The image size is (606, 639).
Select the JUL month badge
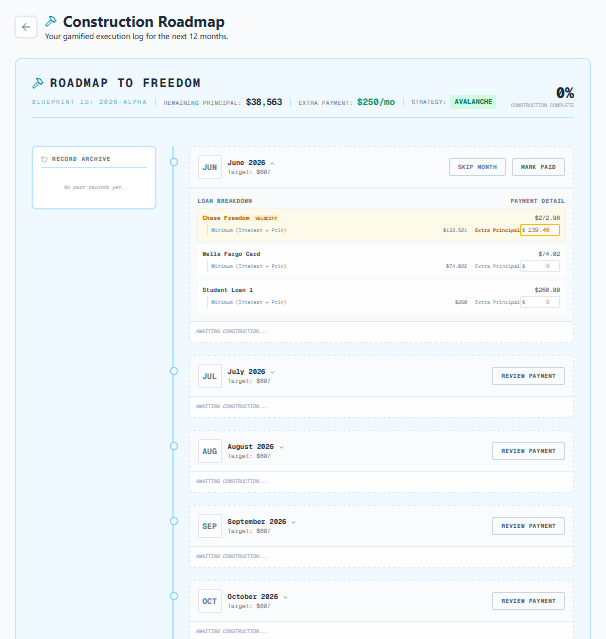(210, 376)
